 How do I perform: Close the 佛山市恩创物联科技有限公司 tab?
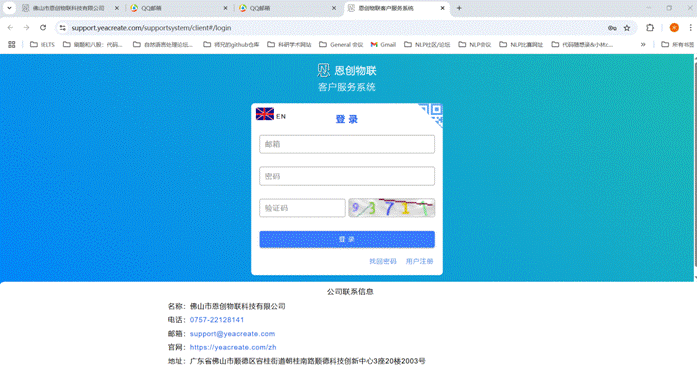[117, 8]
